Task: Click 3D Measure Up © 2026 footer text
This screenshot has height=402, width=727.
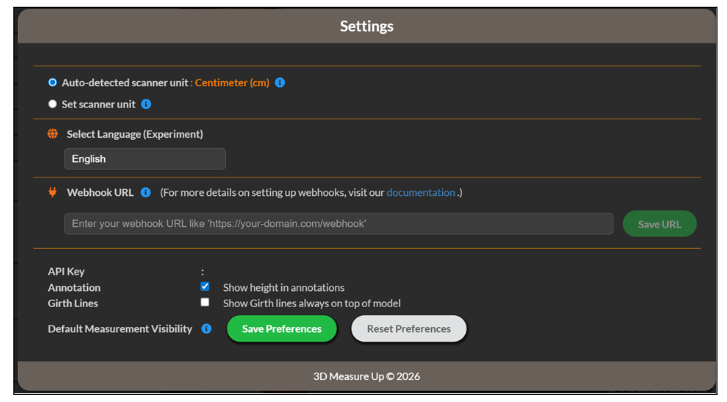Action: click(x=366, y=376)
